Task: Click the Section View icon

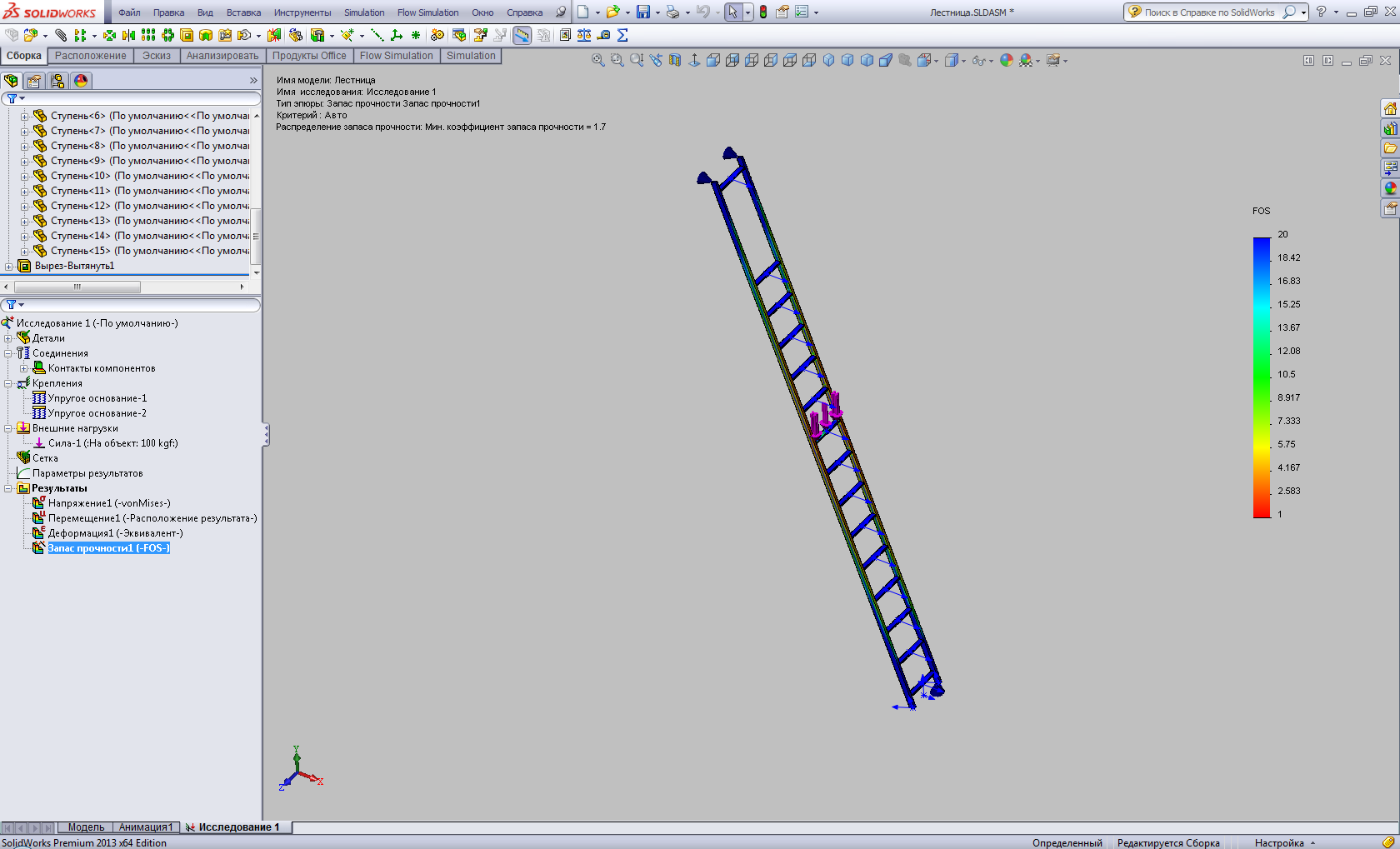Action: tap(675, 60)
